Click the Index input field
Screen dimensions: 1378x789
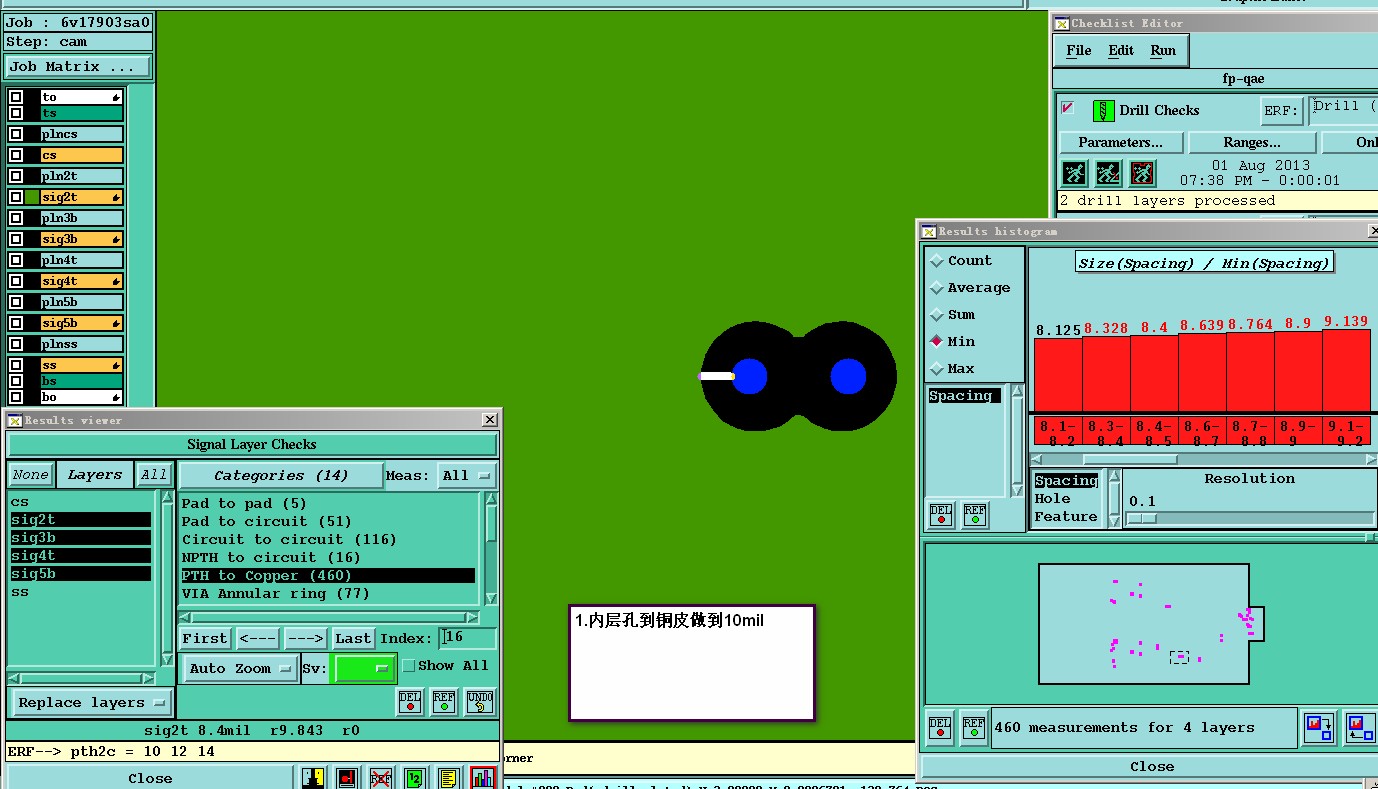click(468, 638)
